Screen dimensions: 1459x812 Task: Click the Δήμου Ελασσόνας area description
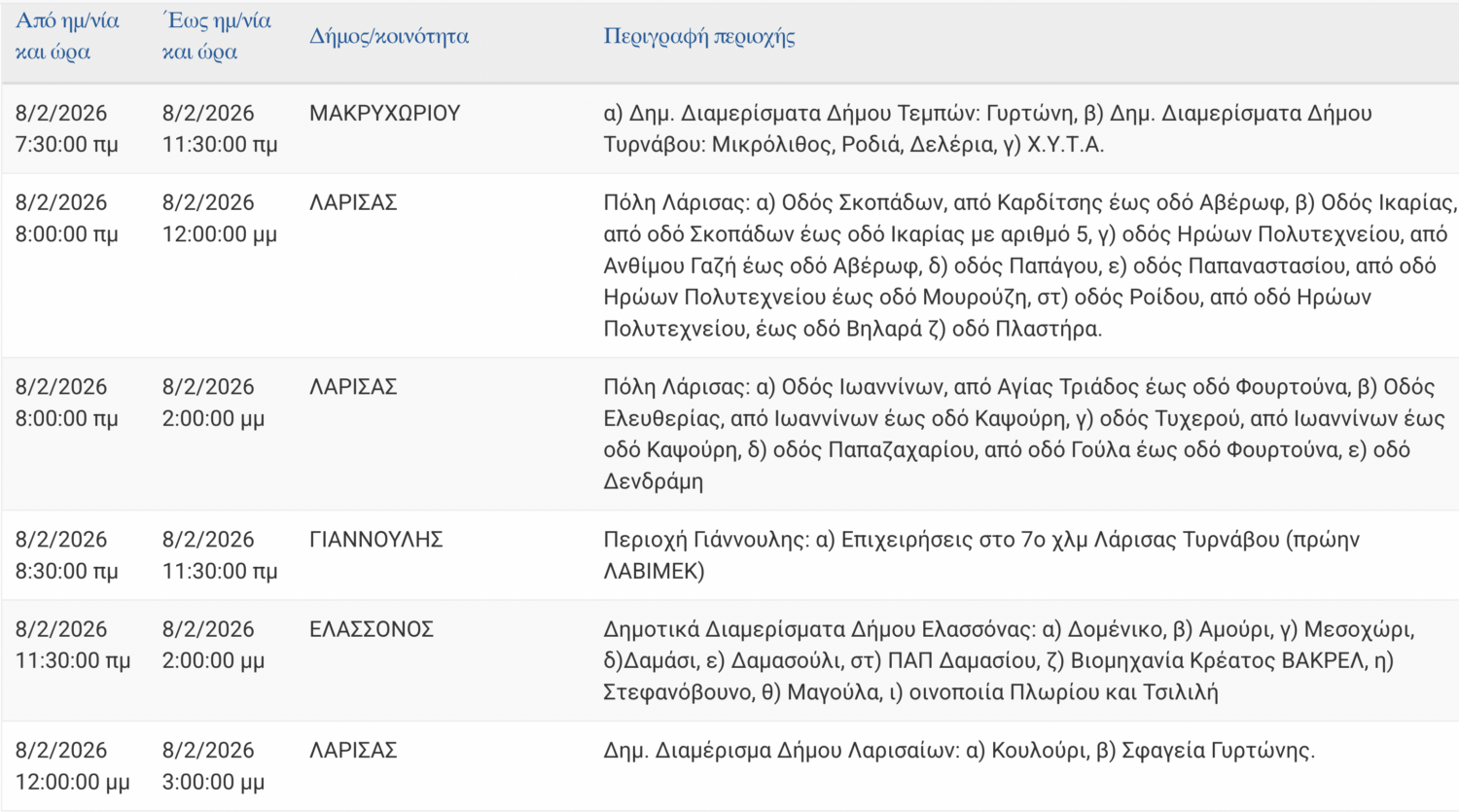(1008, 661)
